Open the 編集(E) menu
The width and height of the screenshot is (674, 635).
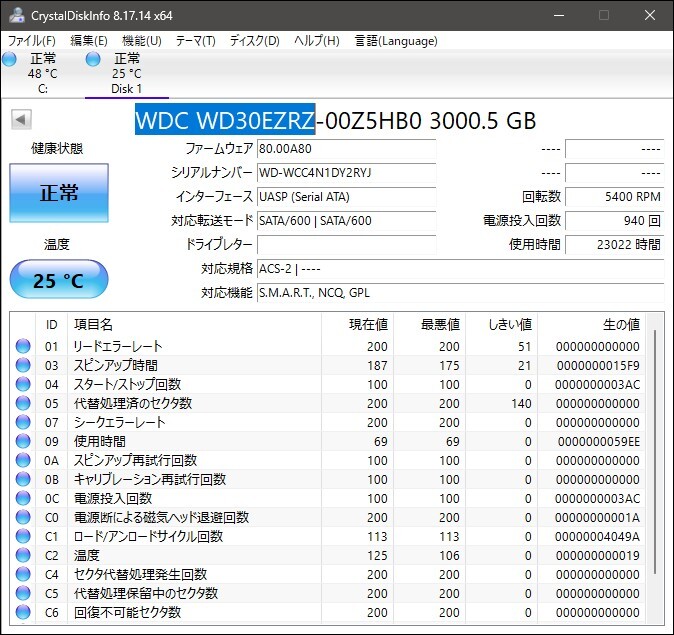coord(89,41)
